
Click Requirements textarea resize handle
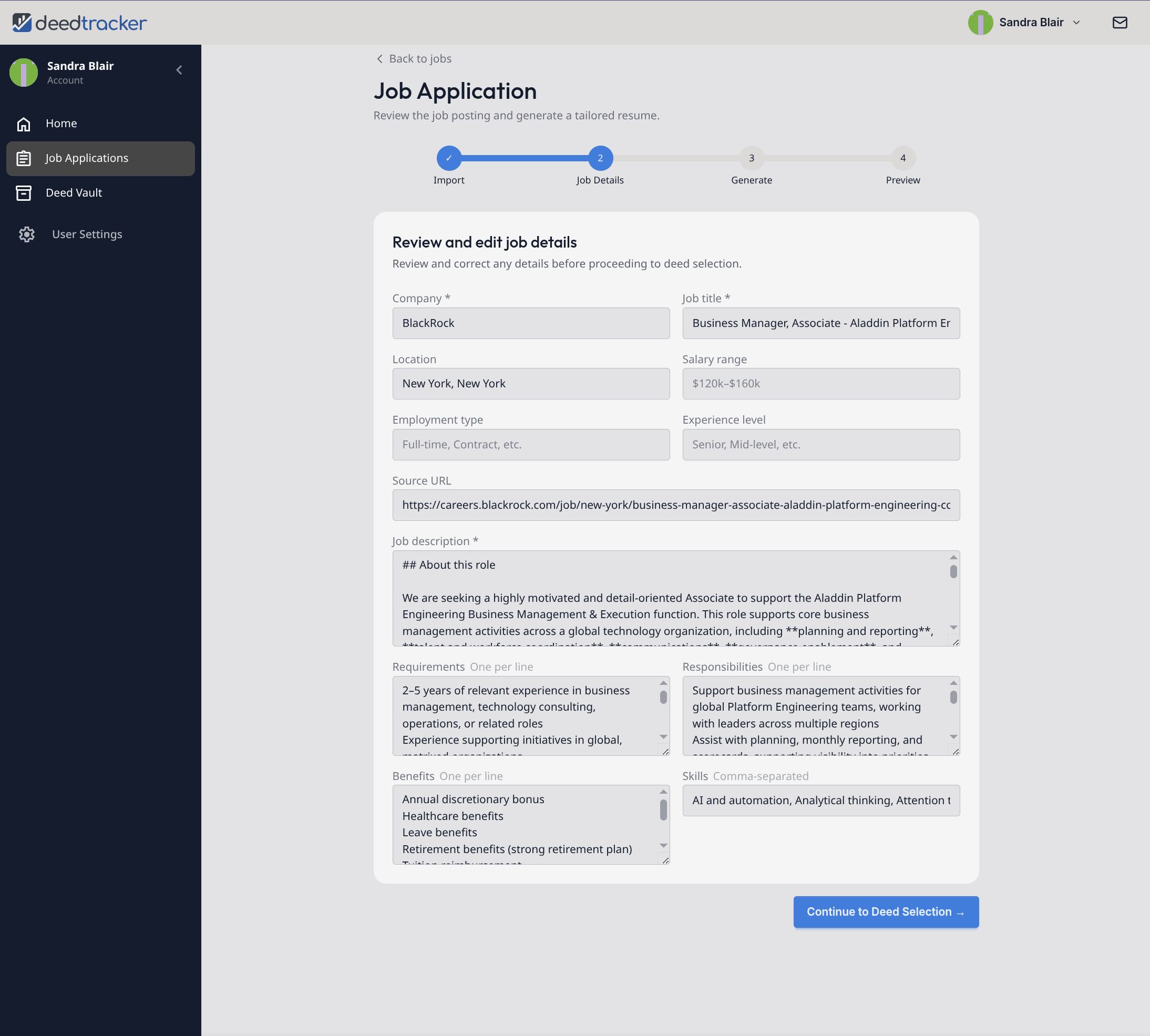(665, 752)
